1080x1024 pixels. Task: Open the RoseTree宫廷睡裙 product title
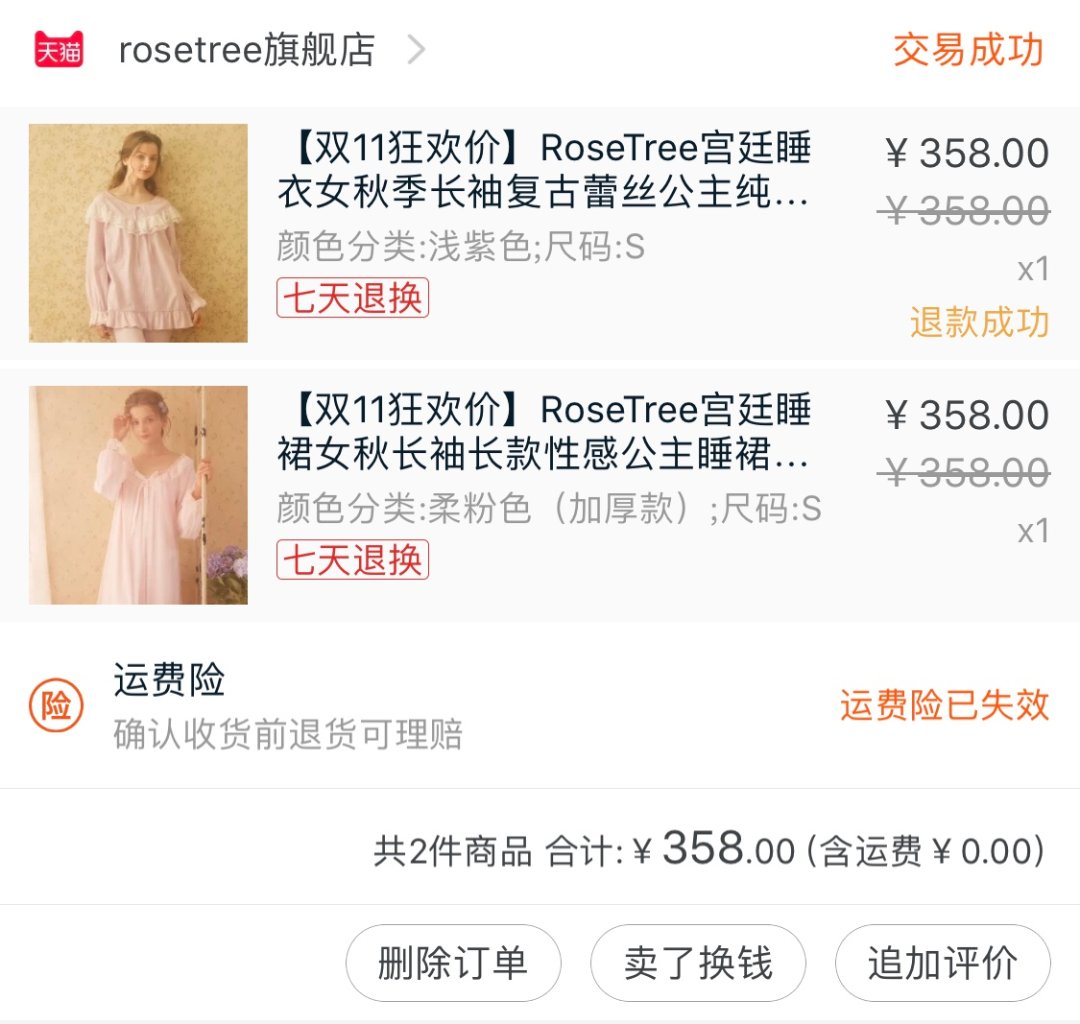[x=544, y=432]
